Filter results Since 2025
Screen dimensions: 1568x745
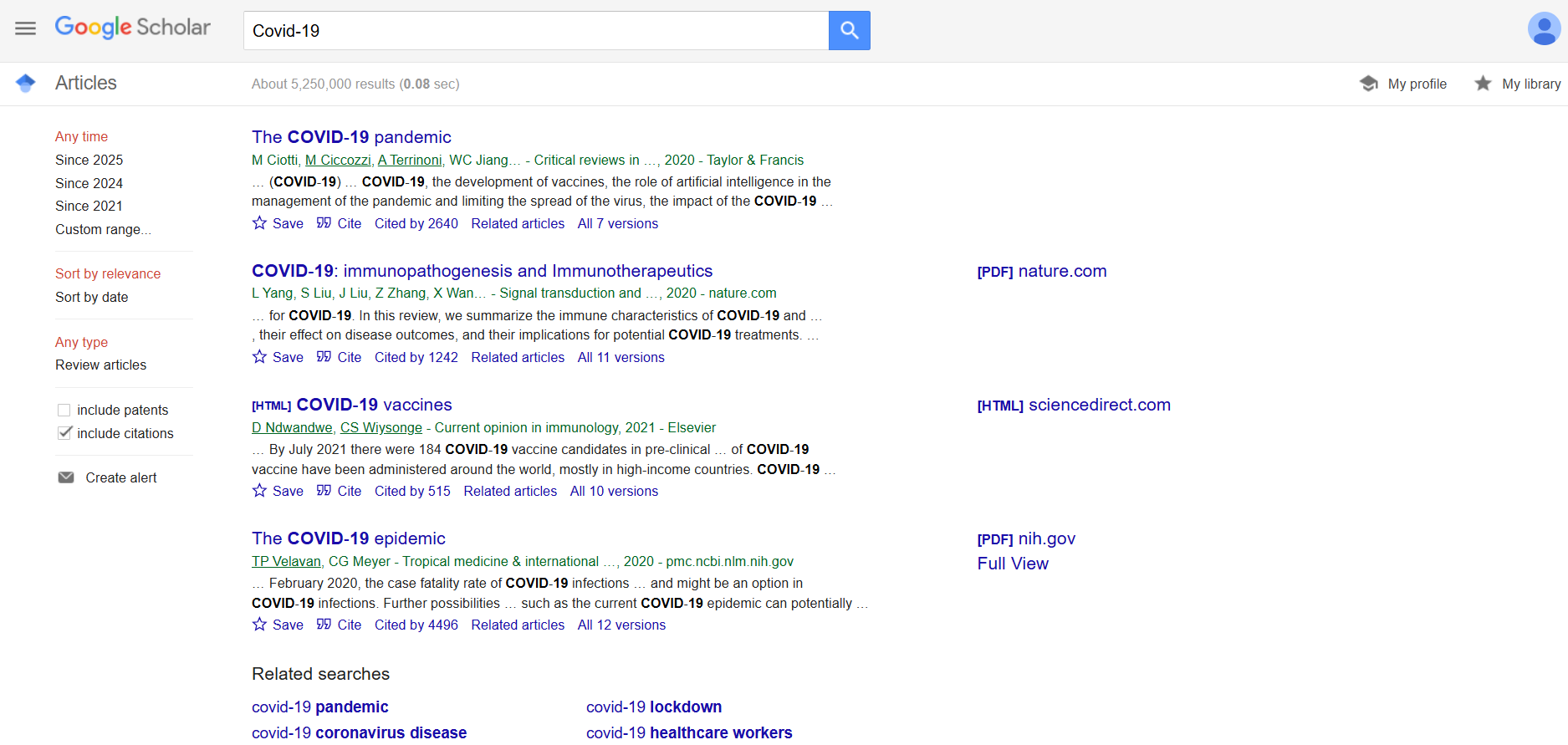(89, 160)
